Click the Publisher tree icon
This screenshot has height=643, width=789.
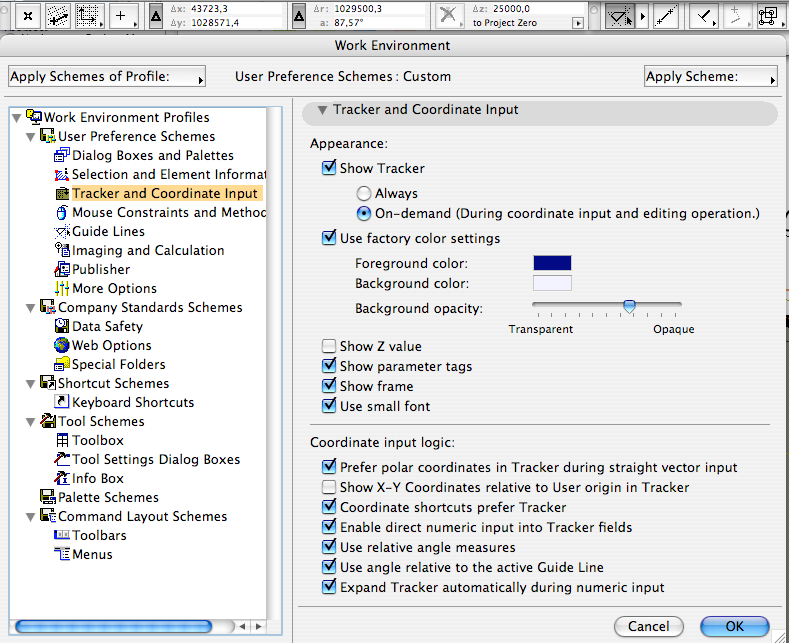[61, 269]
